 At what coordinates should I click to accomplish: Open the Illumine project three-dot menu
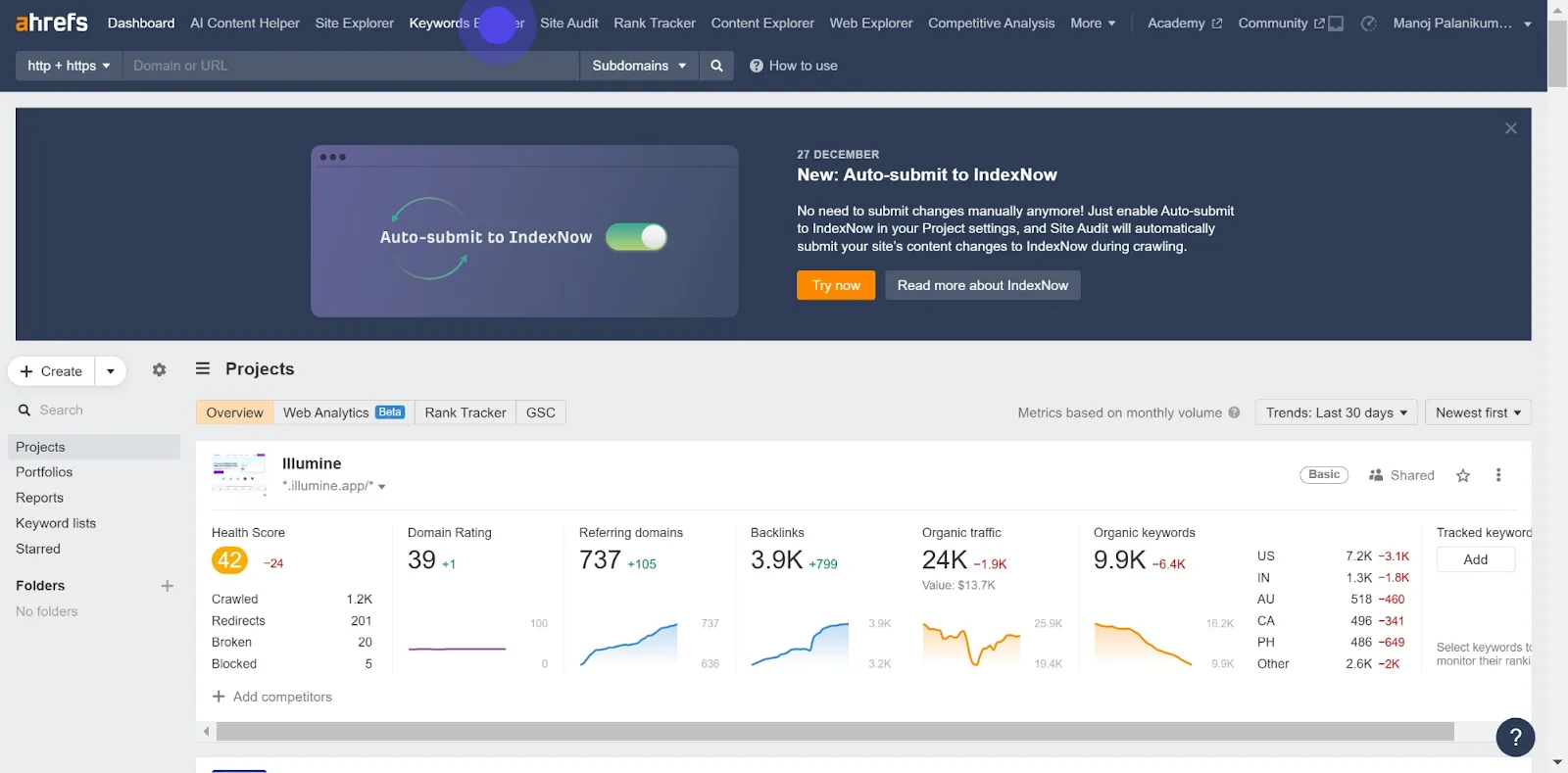tap(1497, 475)
